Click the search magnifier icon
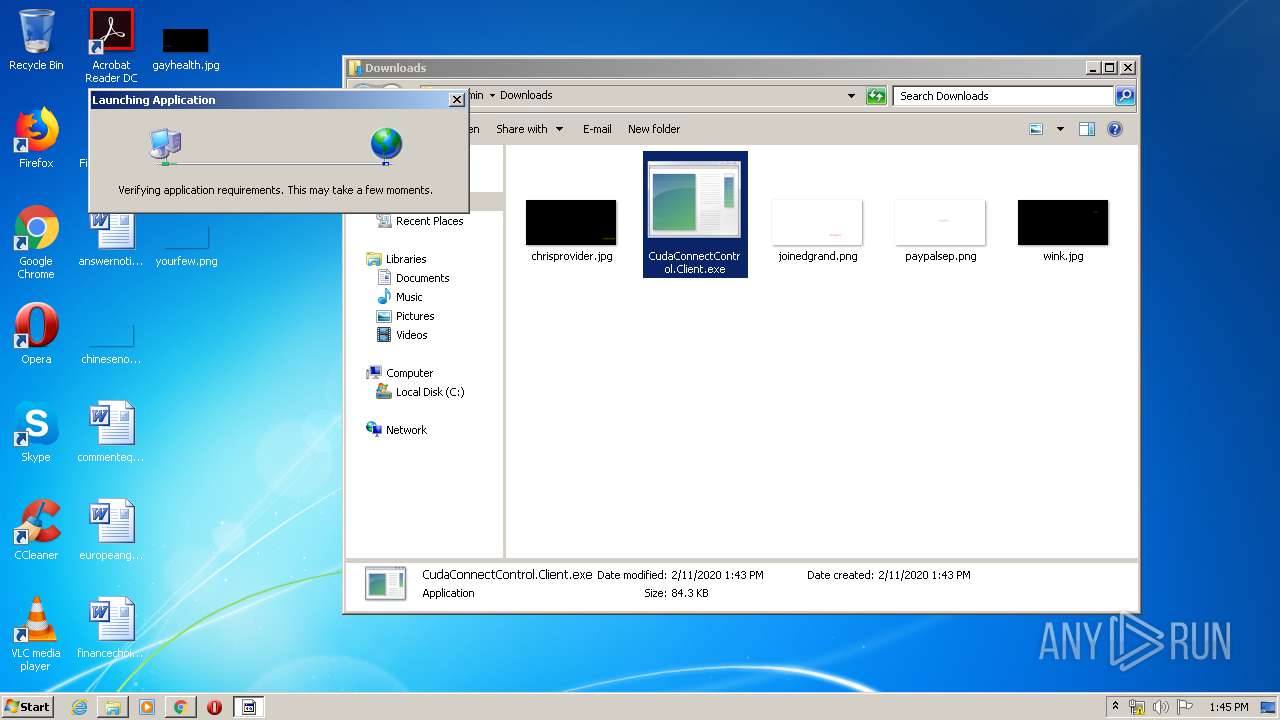The image size is (1280, 720). [1125, 96]
